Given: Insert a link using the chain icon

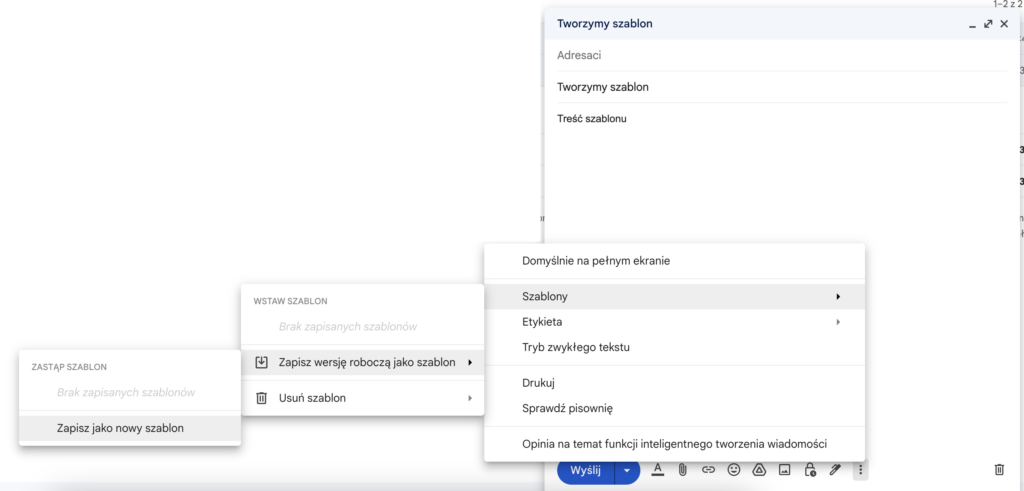Looking at the screenshot, I should (708, 469).
